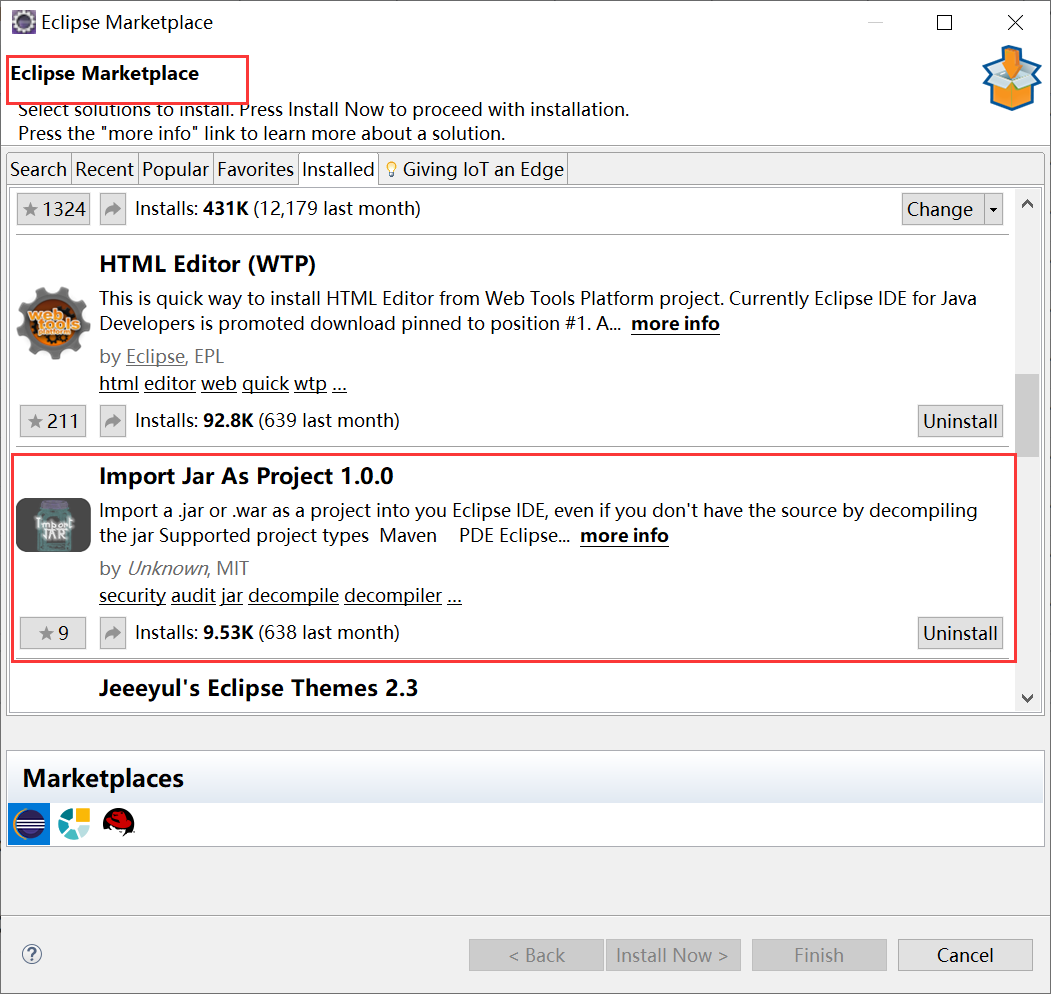Click the scrollbar down arrow
The image size is (1051, 994).
(1027, 698)
